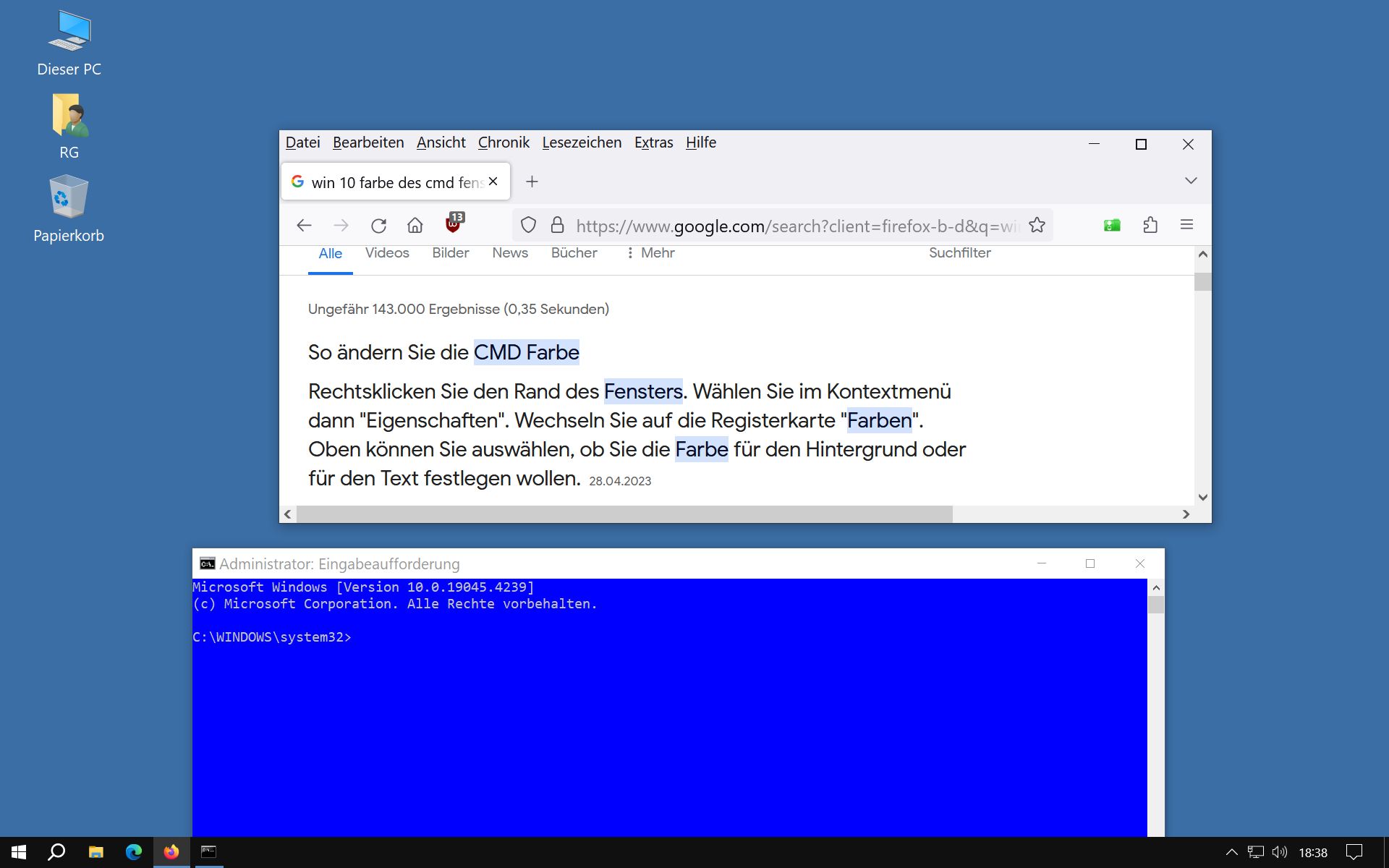Click the padlock site security icon
The width and height of the screenshot is (1389, 868).
point(557,226)
